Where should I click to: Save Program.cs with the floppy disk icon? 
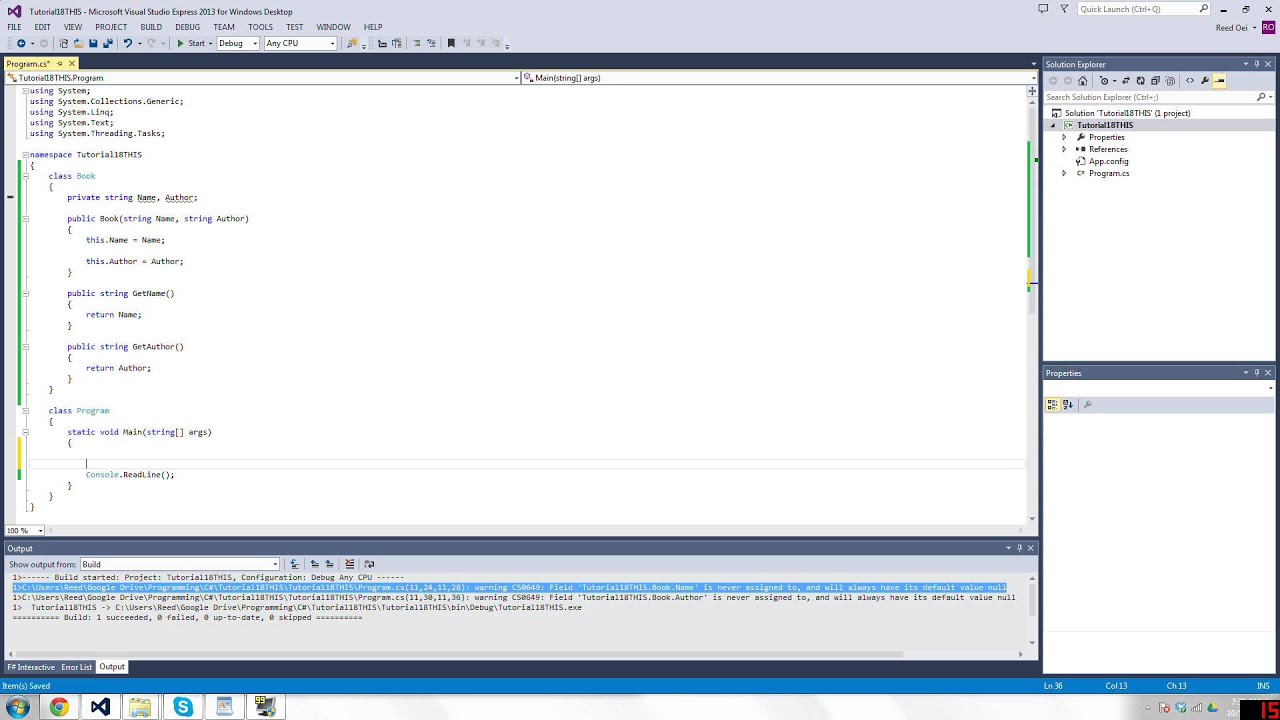pyautogui.click(x=93, y=43)
